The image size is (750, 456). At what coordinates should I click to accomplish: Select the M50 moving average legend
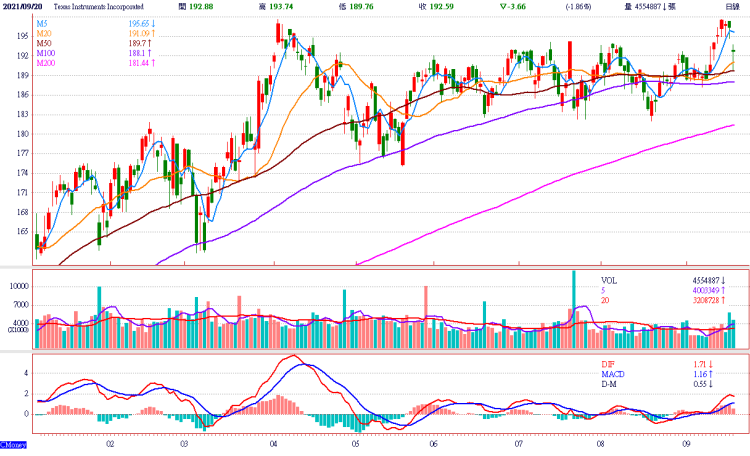[45, 44]
